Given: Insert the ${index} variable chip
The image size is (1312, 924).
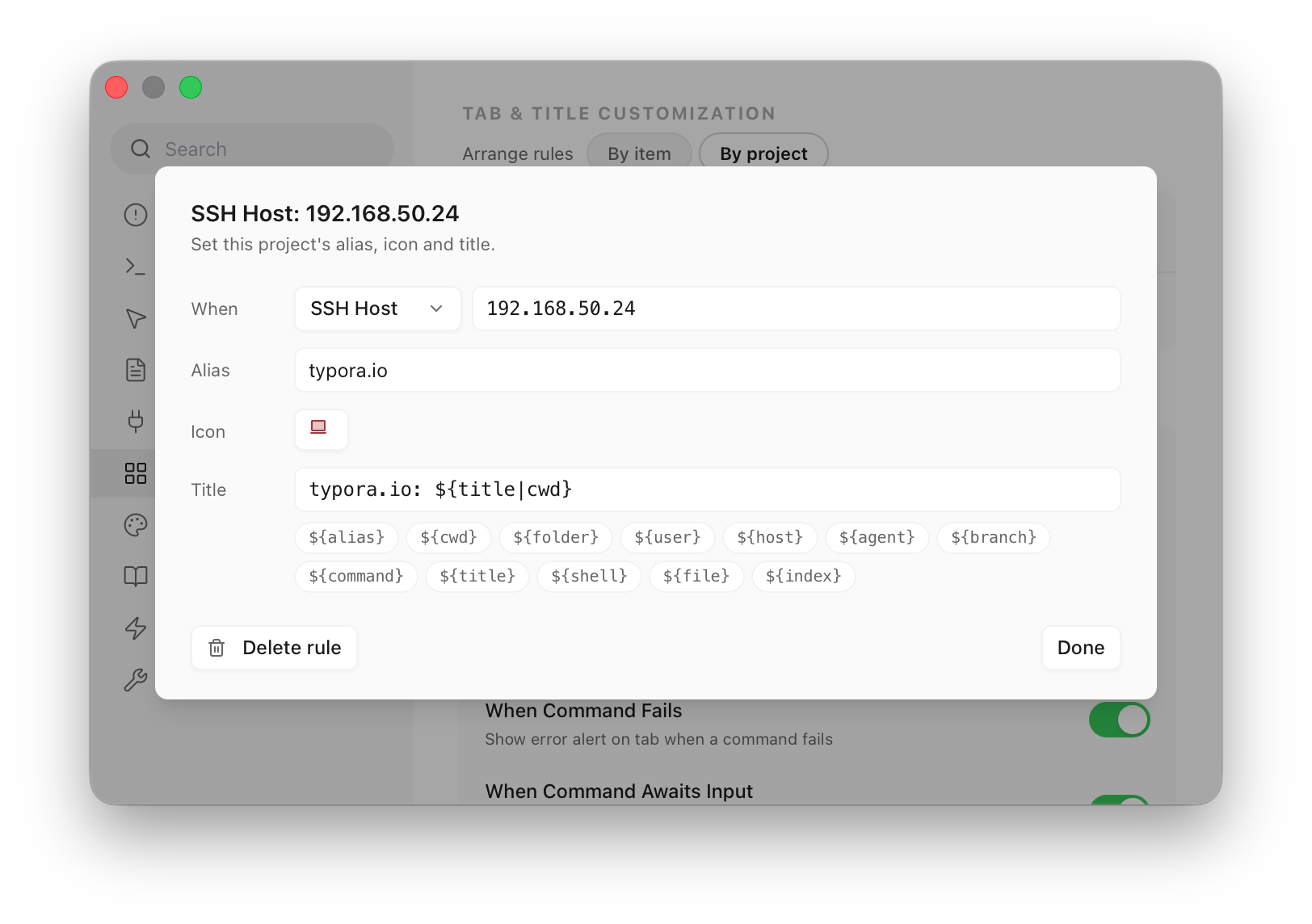Looking at the screenshot, I should pos(804,577).
